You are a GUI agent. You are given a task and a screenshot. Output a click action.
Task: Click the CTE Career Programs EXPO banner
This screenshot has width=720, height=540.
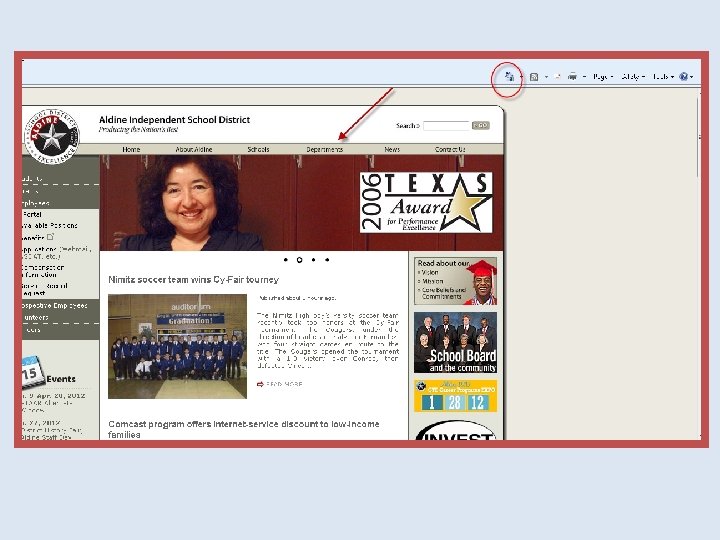pyautogui.click(x=455, y=396)
